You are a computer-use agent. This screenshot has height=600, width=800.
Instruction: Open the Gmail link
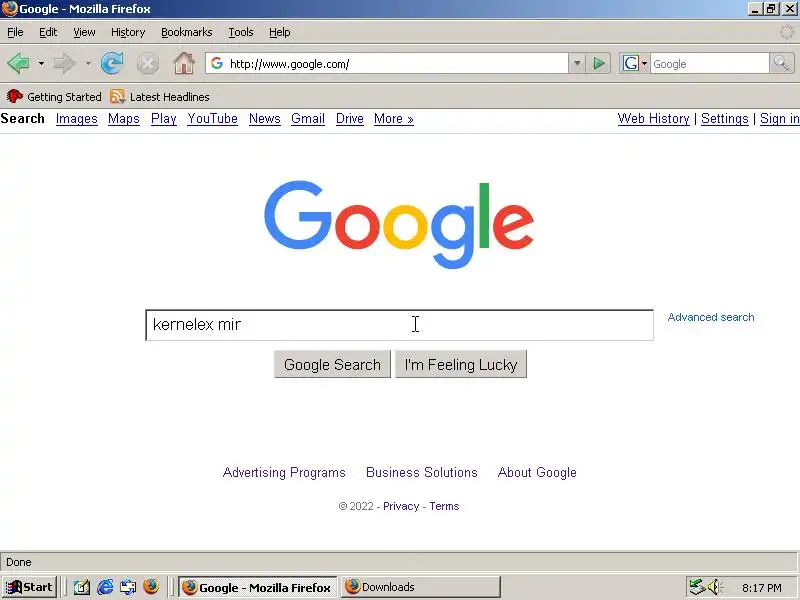(308, 119)
